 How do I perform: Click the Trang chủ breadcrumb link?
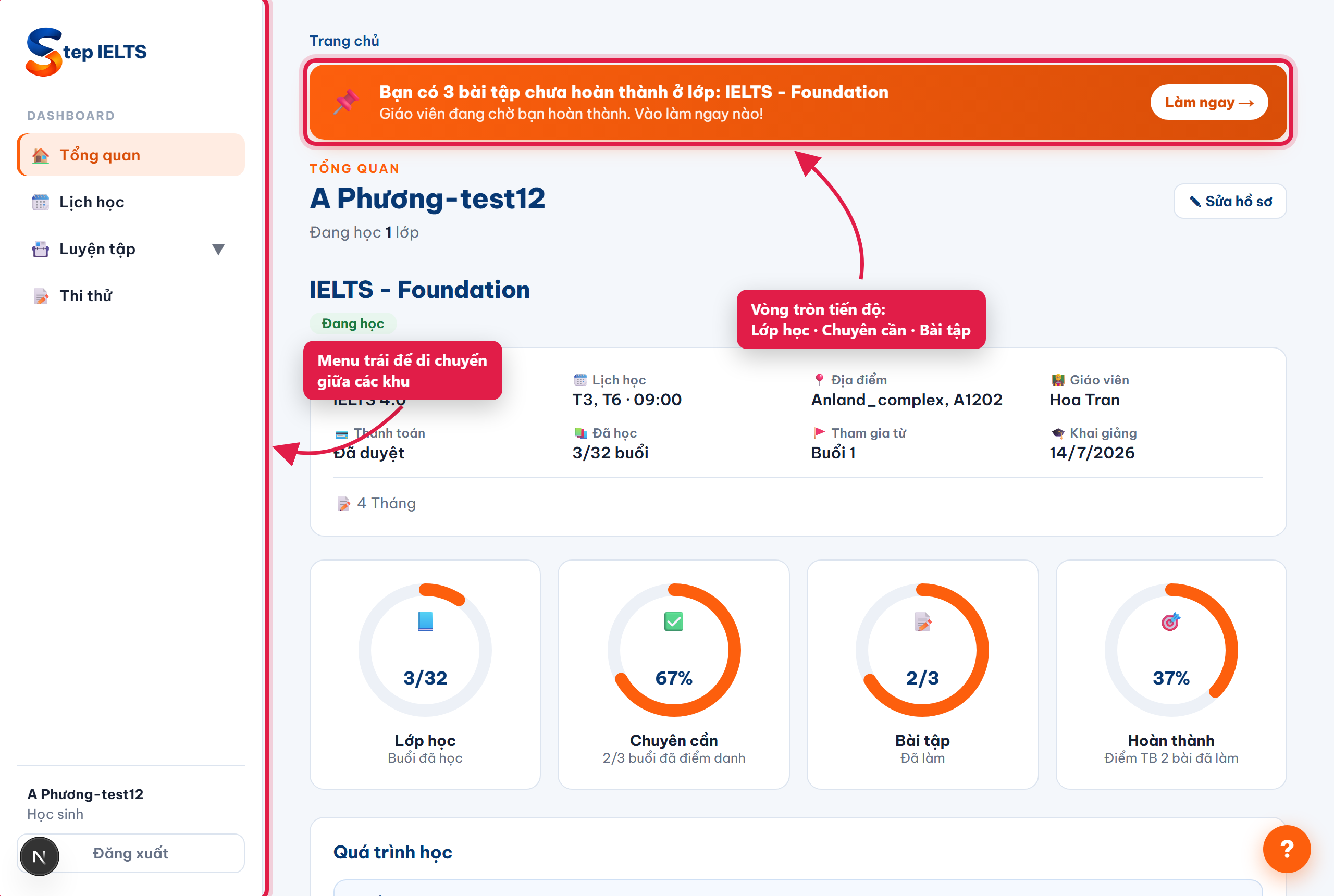(344, 41)
